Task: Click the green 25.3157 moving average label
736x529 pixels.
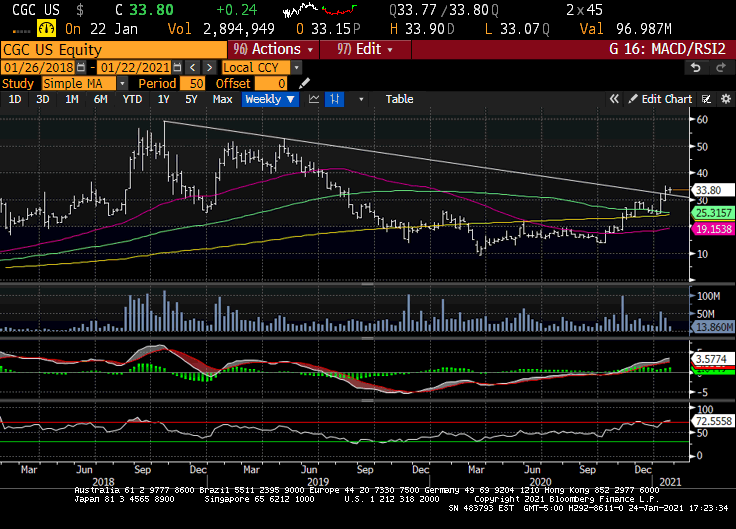Action: pyautogui.click(x=713, y=213)
